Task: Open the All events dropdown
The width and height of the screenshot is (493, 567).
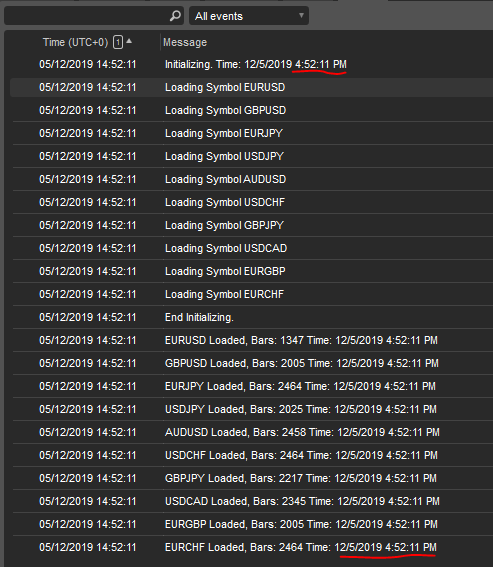Action: coord(249,16)
